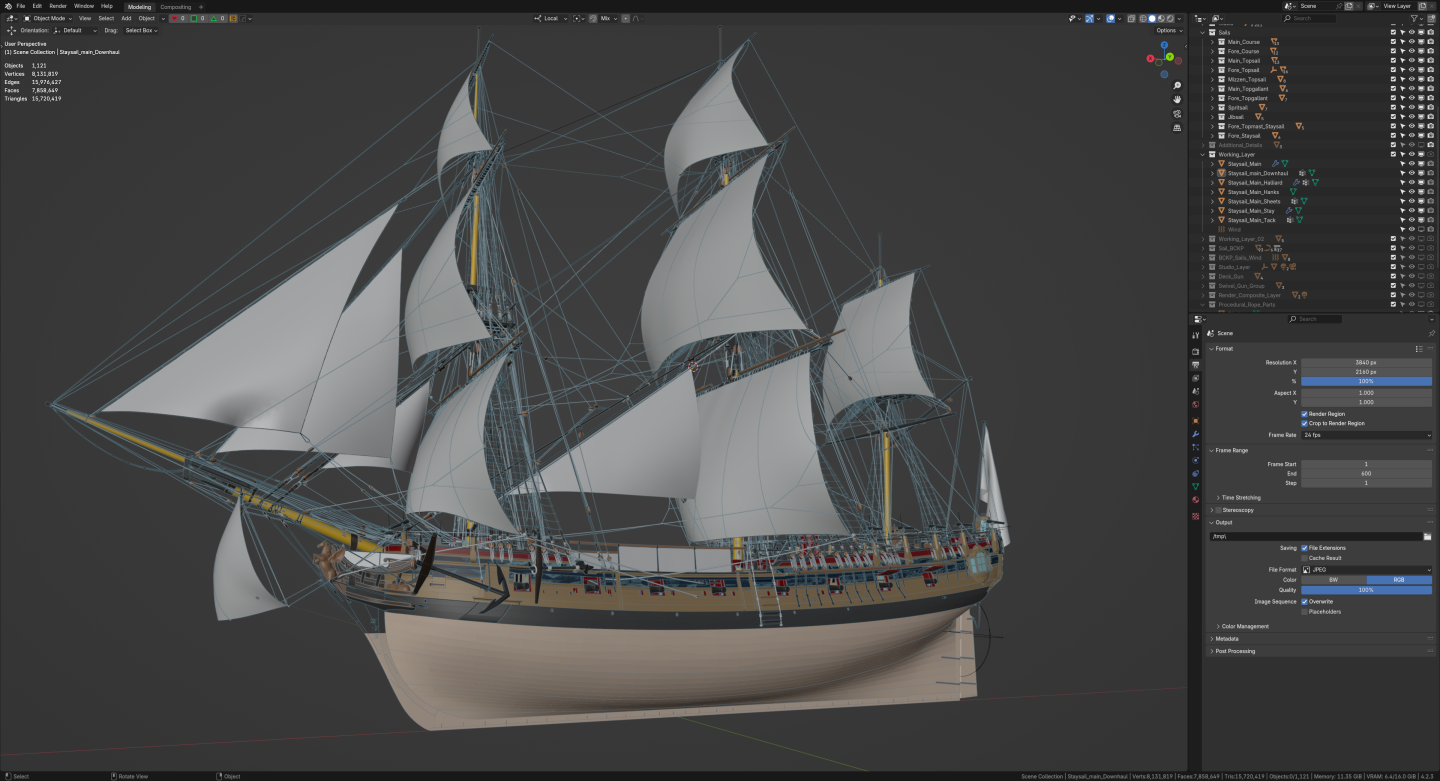Select the BW color mode button
Screen dimensions: 1440x781
[1333, 580]
